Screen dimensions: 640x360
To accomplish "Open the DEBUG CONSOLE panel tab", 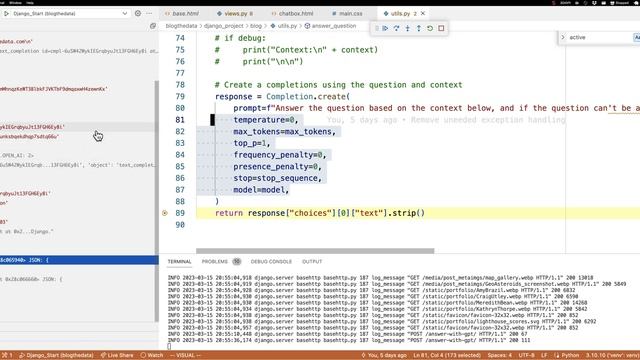I will [x=271, y=262].
